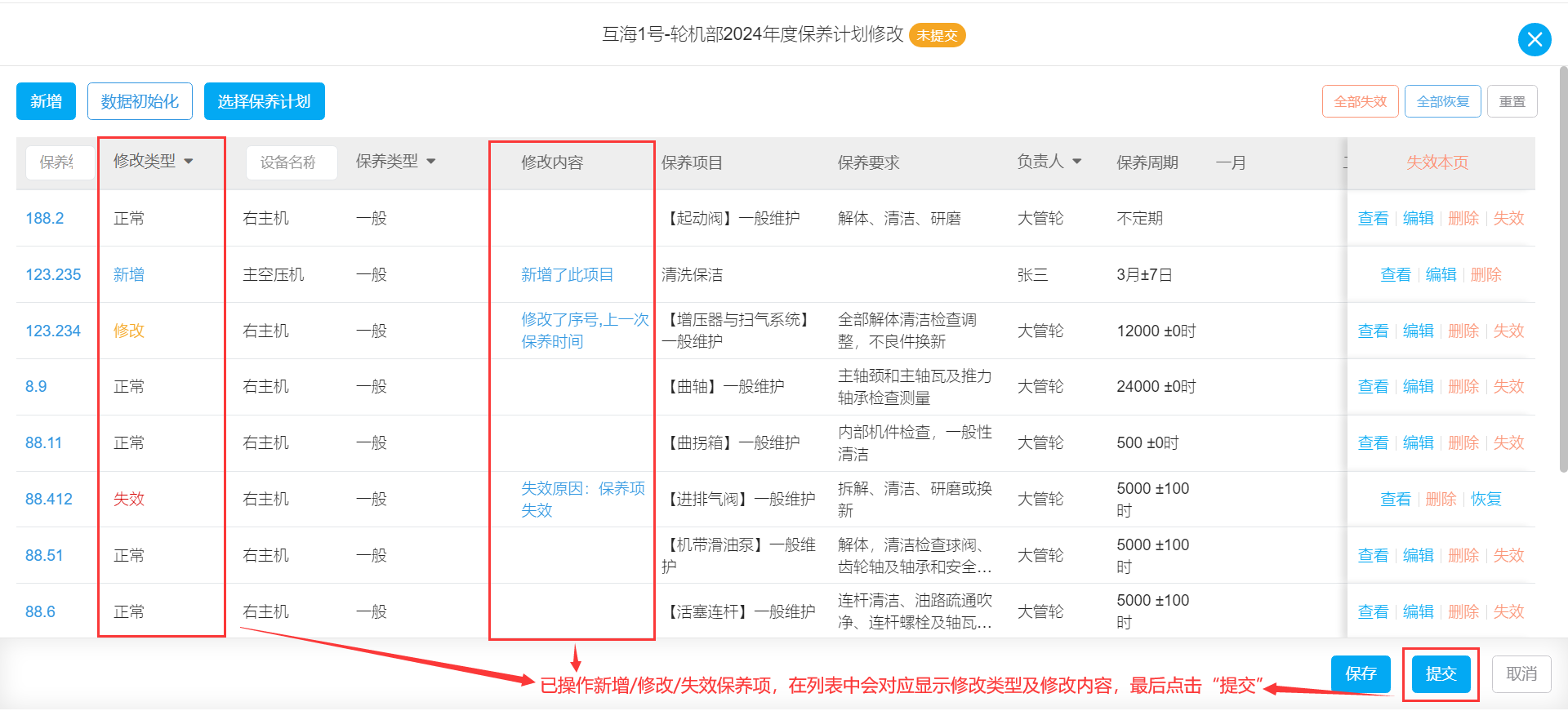Restore the 88.412 row via 恢复
This screenshot has width=1568, height=711.
pos(1486,499)
